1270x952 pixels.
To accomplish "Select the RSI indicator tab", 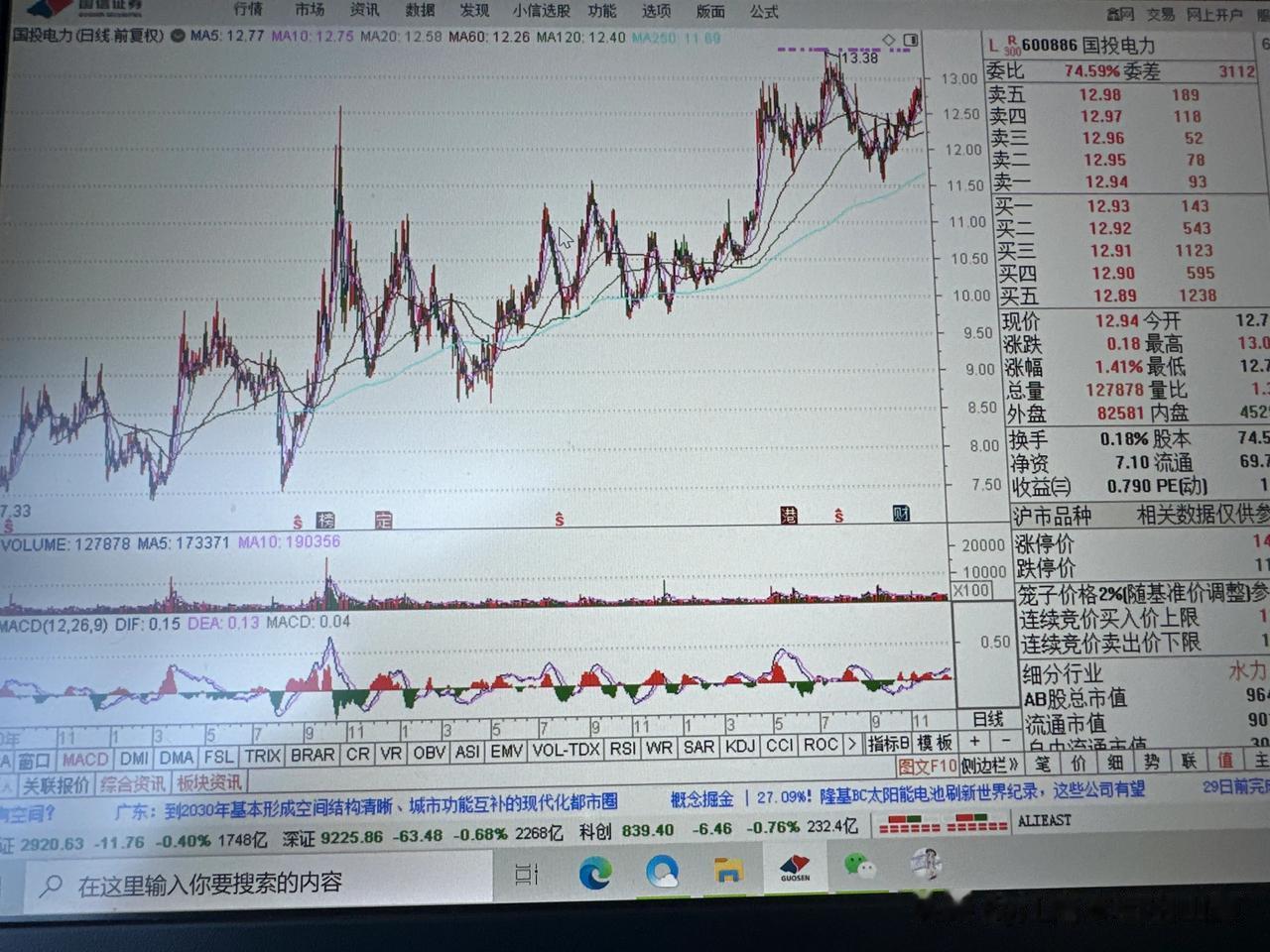I will (622, 749).
